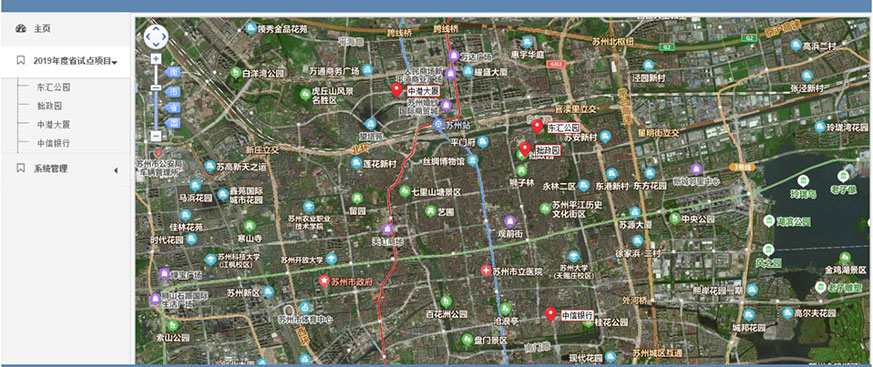
Task: Click the 街 street-level zoom tag
Action: coord(173,72)
